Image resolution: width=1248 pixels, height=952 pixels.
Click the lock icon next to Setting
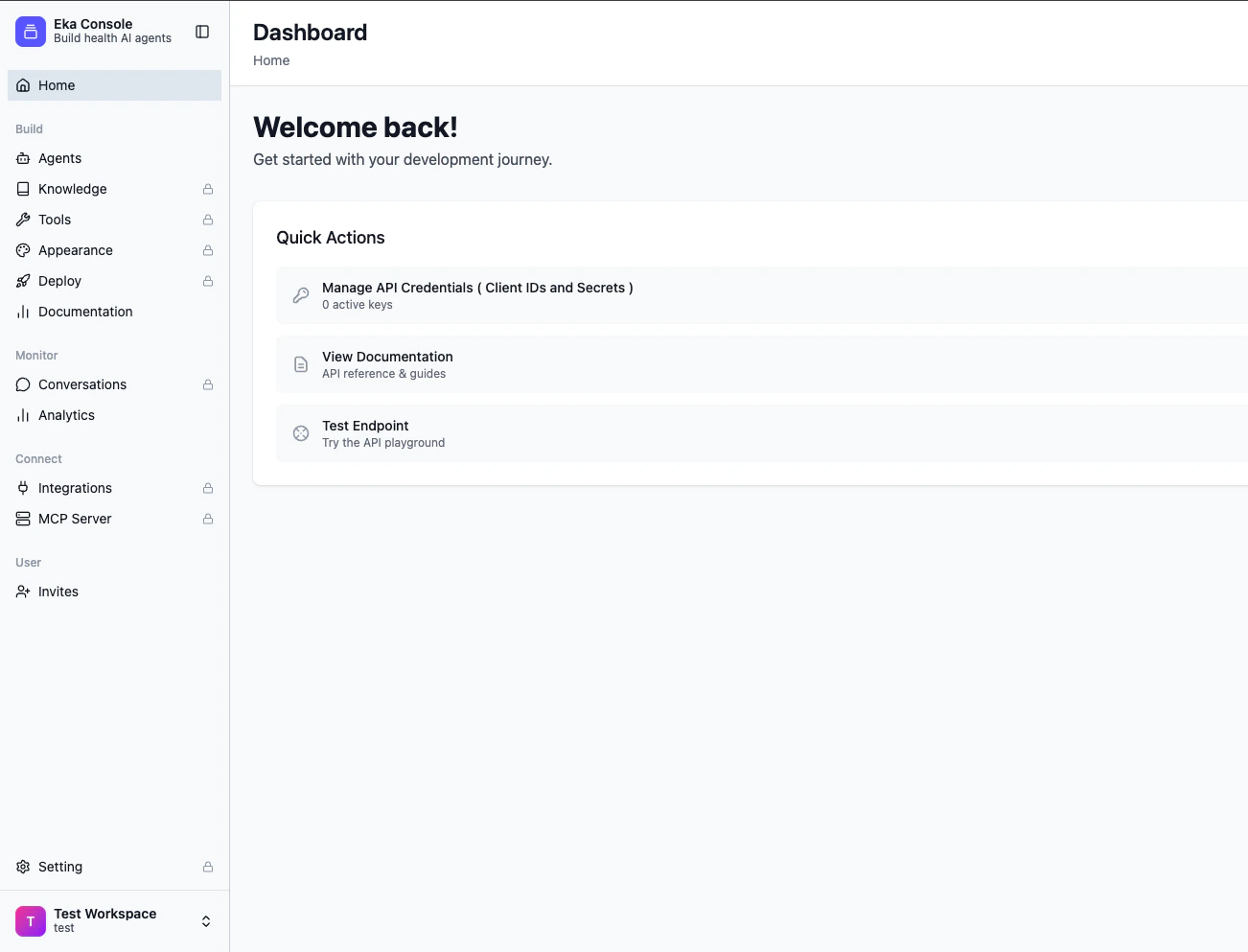tap(208, 867)
